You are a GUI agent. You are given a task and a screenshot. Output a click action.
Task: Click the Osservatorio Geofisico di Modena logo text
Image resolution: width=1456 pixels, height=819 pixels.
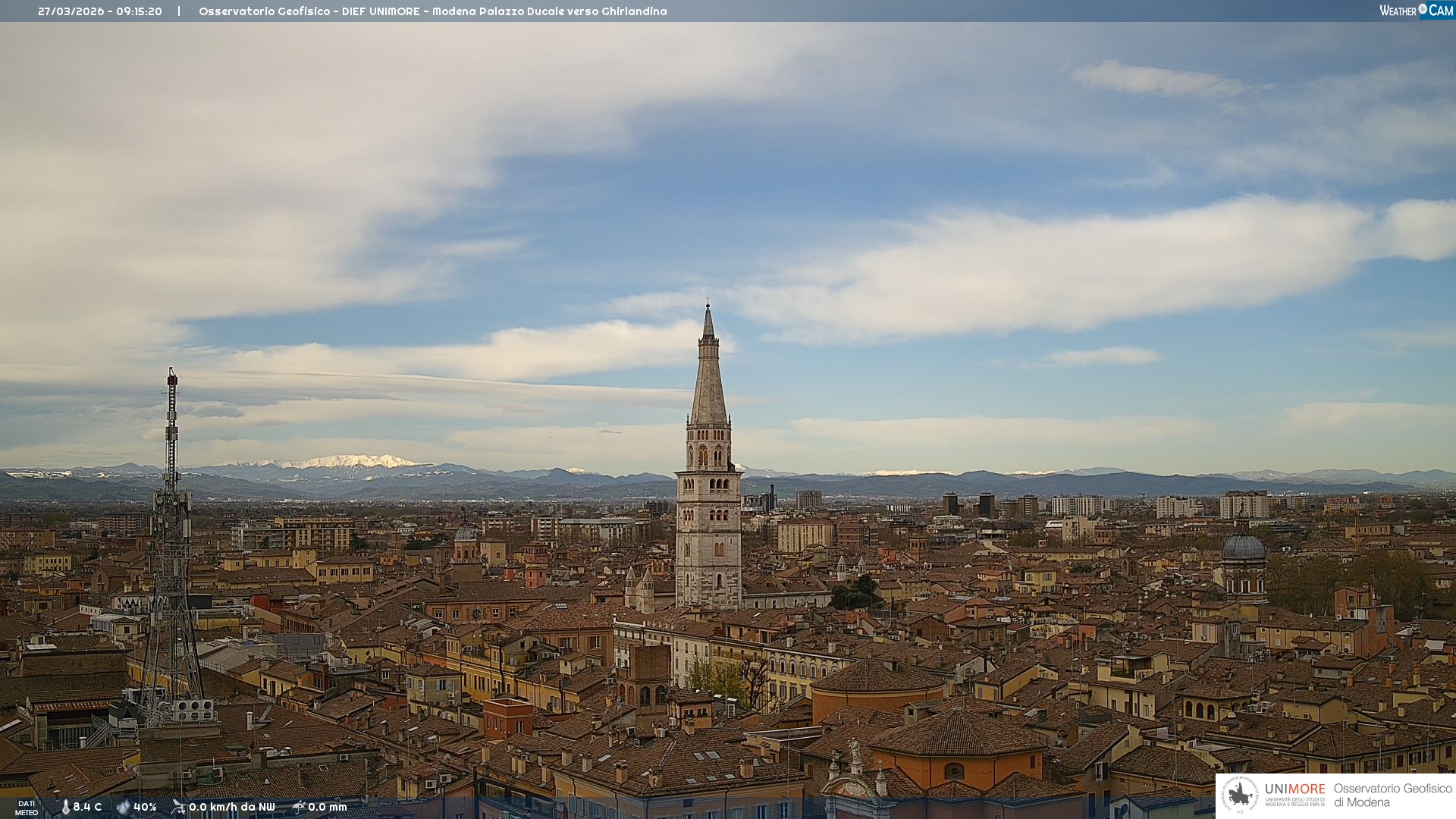pos(1392,795)
